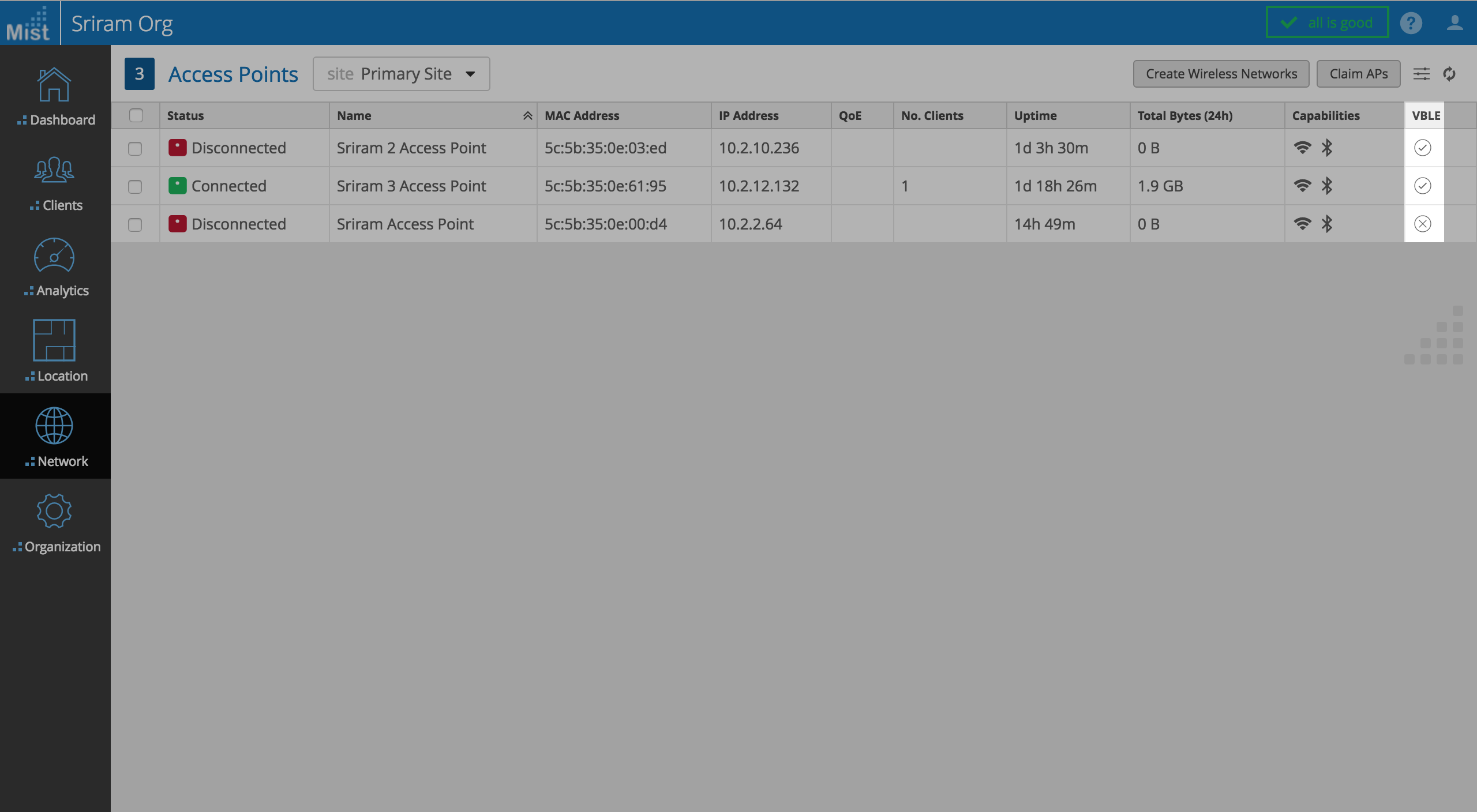Image resolution: width=1477 pixels, height=812 pixels.
Task: Open the help question mark icon
Action: 1411,23
